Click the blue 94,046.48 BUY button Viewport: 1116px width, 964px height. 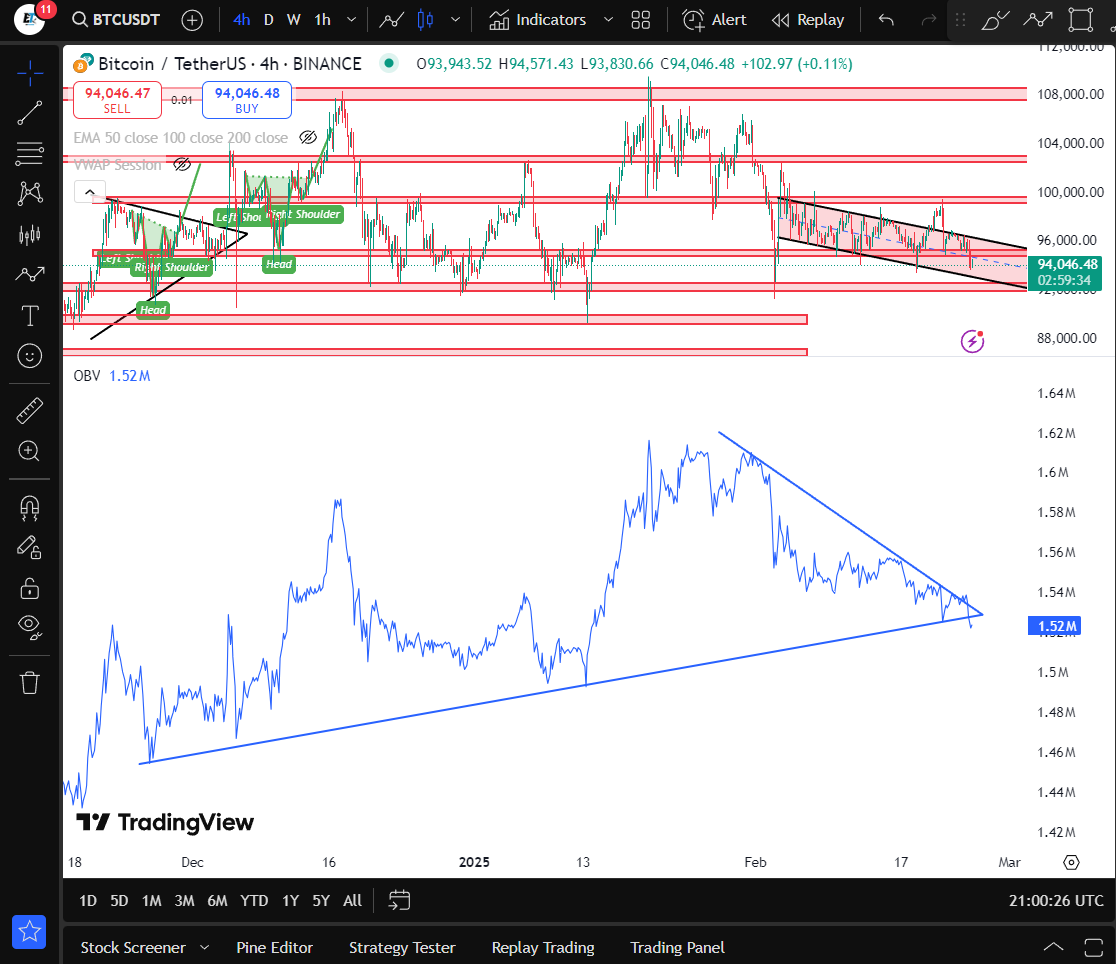[247, 100]
